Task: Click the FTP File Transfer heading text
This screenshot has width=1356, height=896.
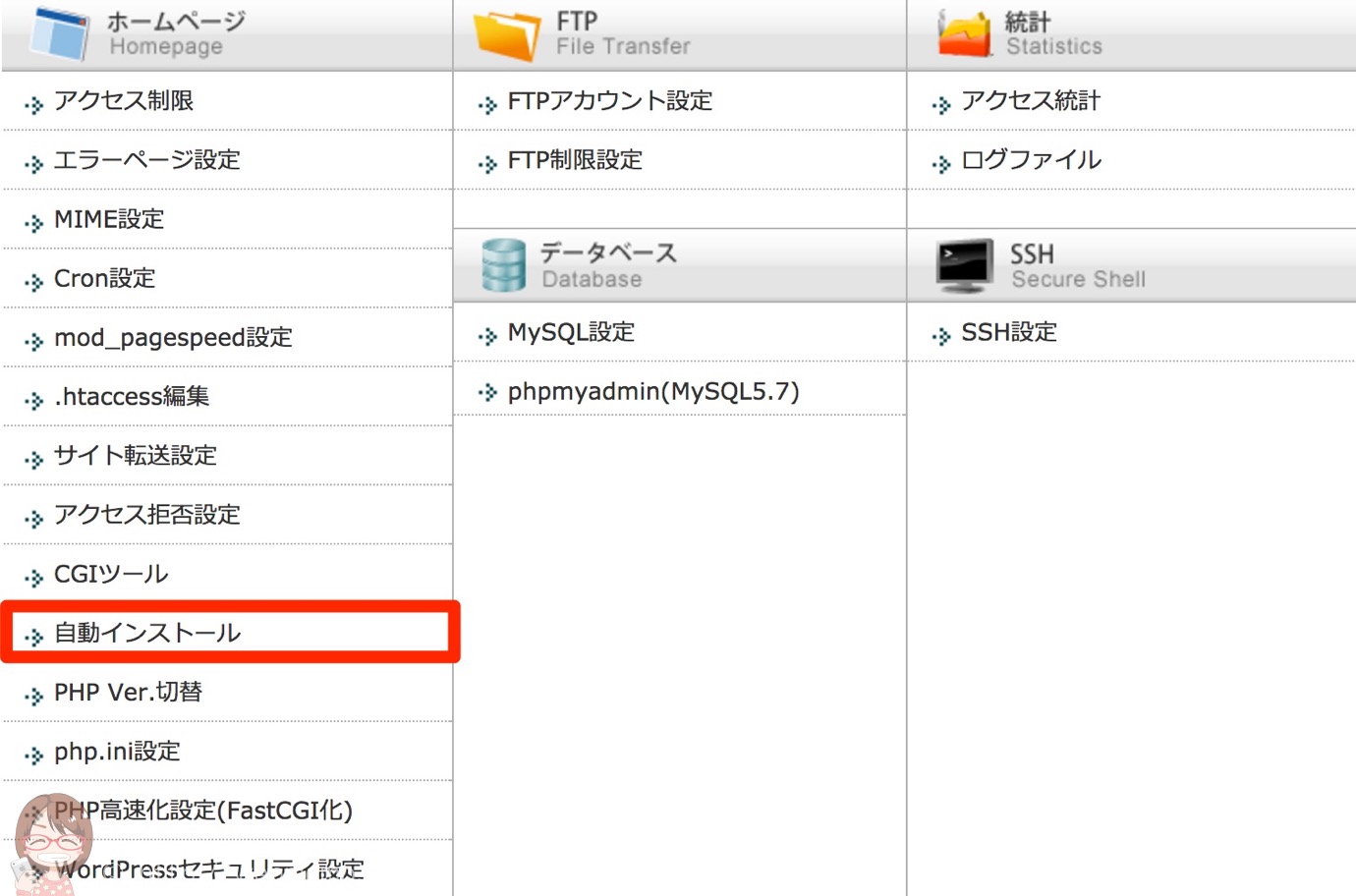Action: coord(623,33)
